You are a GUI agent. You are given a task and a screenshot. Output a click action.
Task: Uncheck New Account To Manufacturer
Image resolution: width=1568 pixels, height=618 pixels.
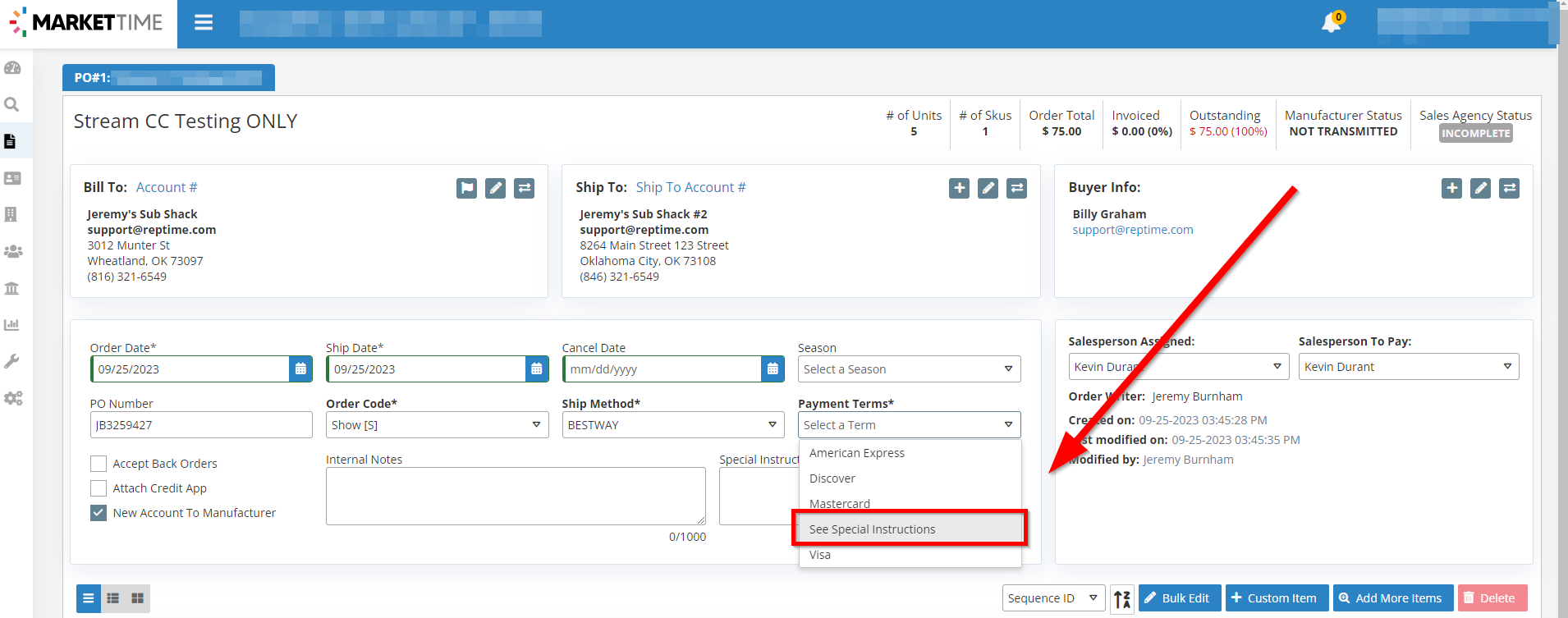tap(99, 513)
